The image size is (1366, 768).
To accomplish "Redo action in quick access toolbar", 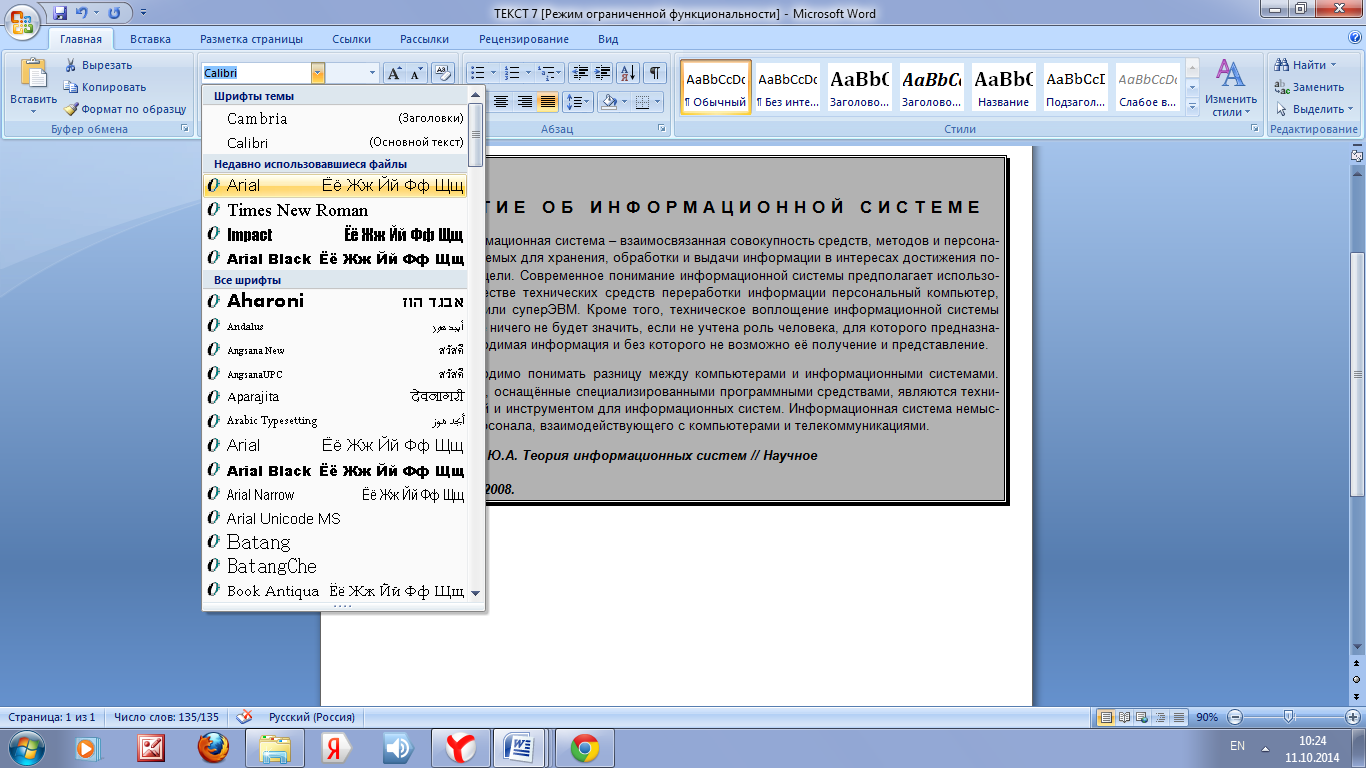I will click(114, 14).
